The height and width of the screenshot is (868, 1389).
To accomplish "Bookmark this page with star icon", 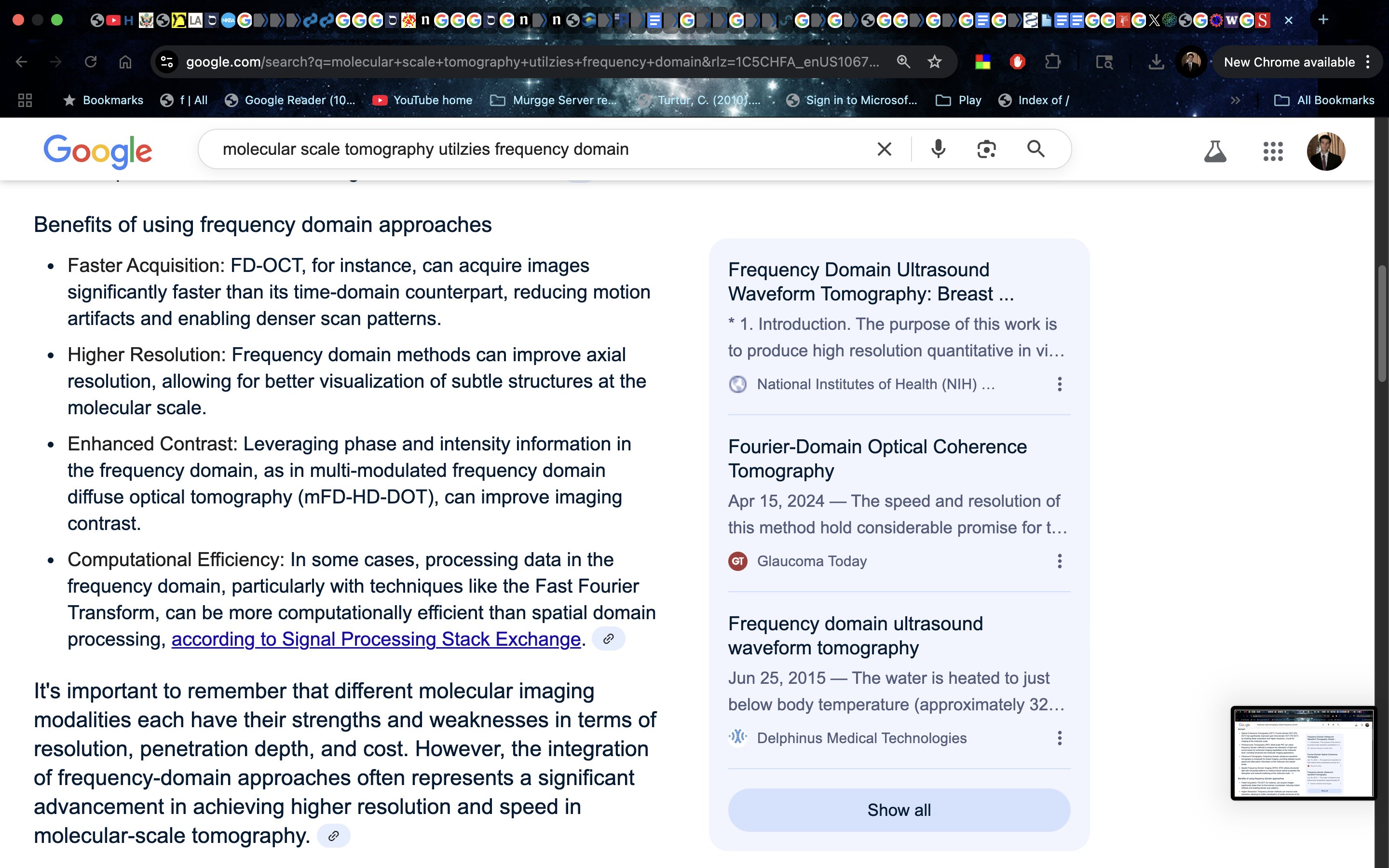I will [x=934, y=62].
